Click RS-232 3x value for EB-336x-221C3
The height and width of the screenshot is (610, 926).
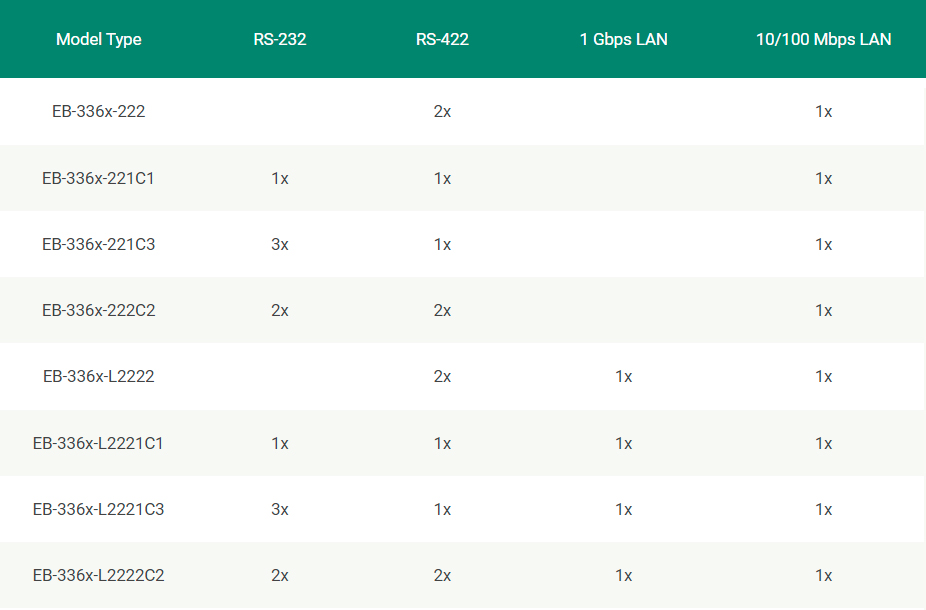click(280, 244)
